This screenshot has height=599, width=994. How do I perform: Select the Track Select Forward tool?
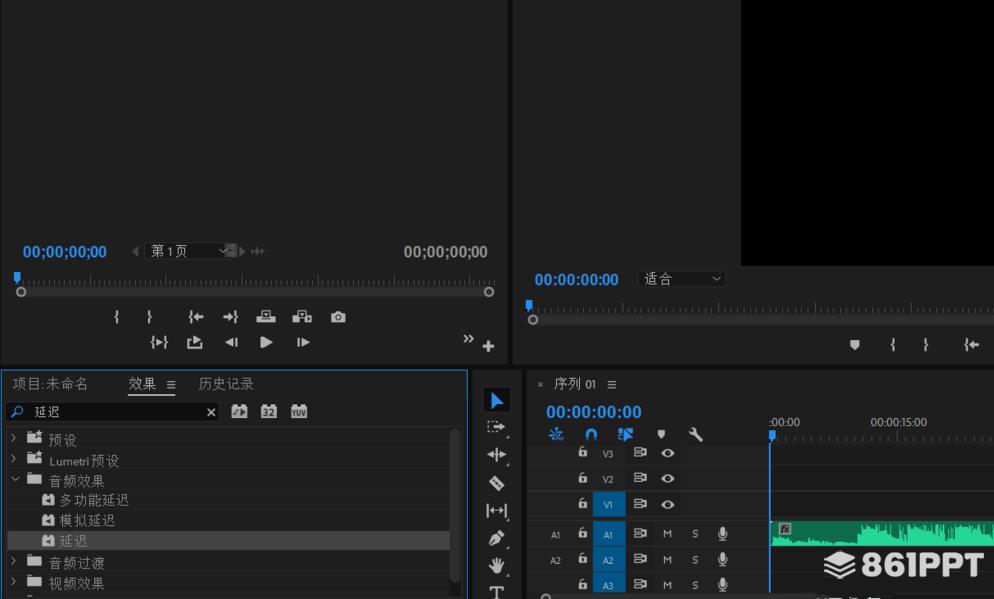coord(496,427)
